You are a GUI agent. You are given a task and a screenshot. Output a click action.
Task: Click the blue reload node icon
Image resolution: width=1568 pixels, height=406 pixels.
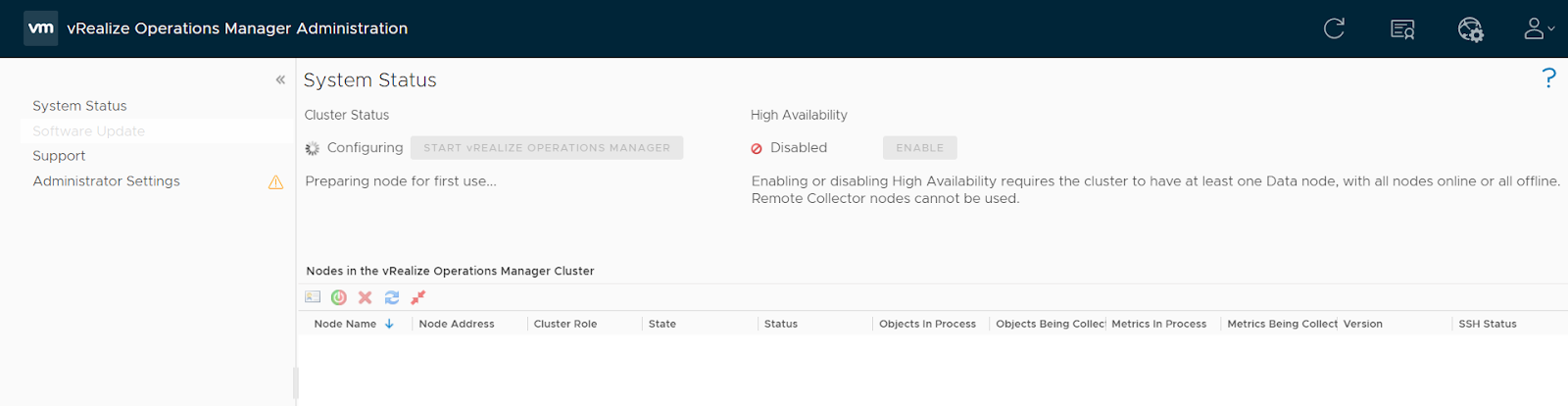(392, 297)
